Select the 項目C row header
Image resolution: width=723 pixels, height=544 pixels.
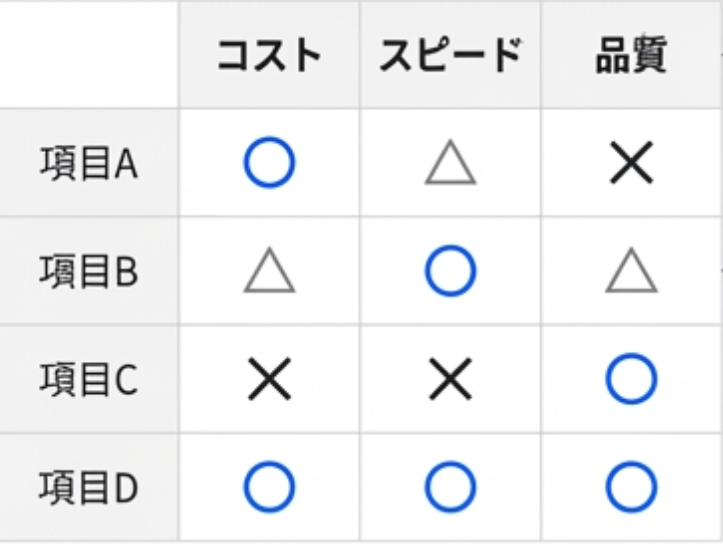tap(89, 379)
